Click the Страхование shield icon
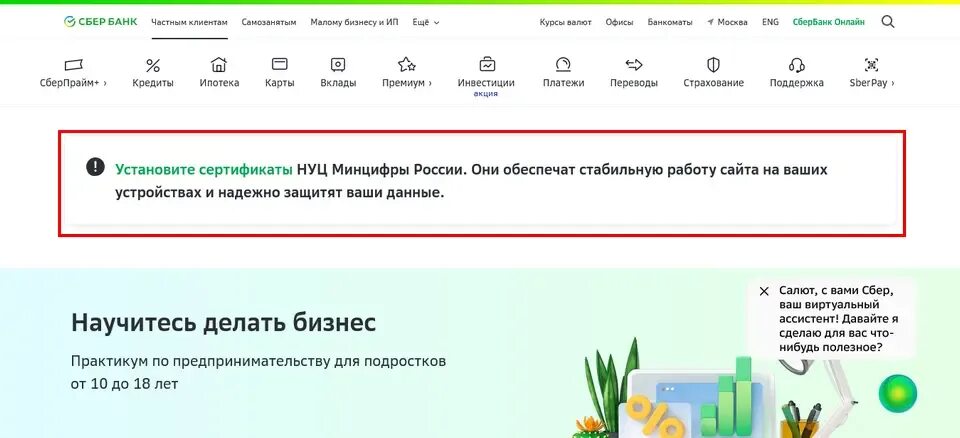960x438 pixels. tap(713, 64)
